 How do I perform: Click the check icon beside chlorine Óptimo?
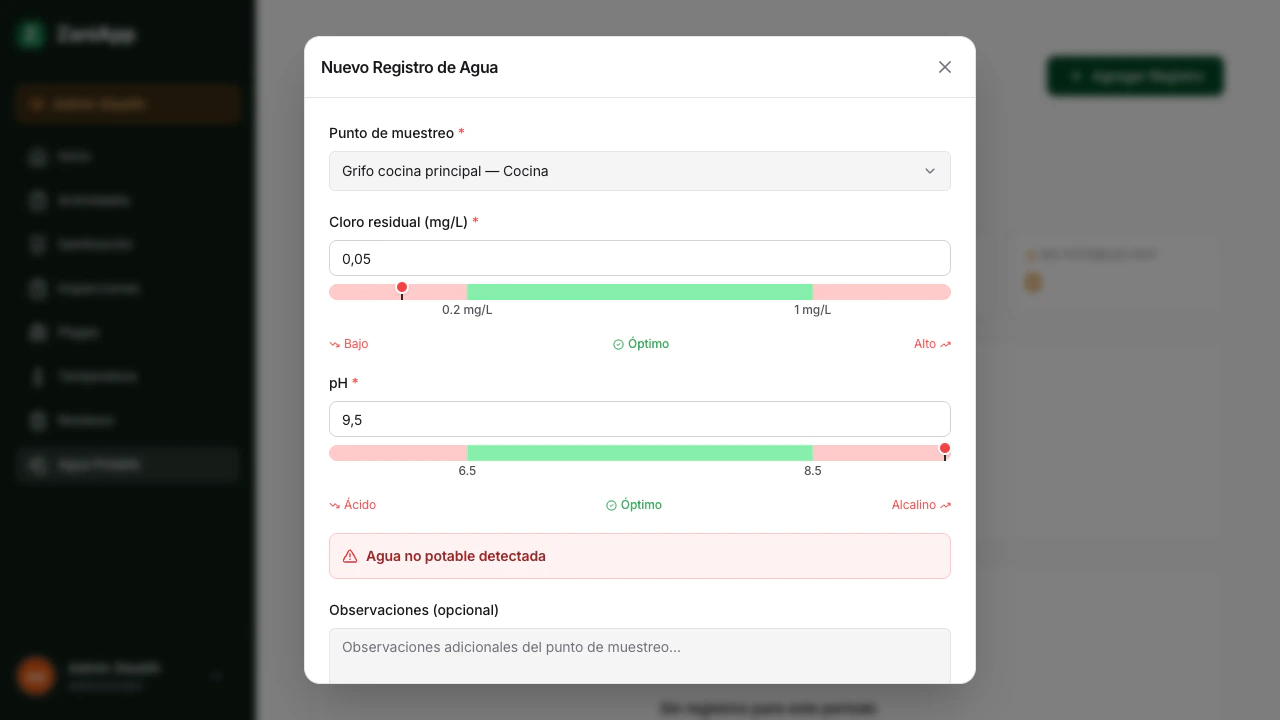618,345
